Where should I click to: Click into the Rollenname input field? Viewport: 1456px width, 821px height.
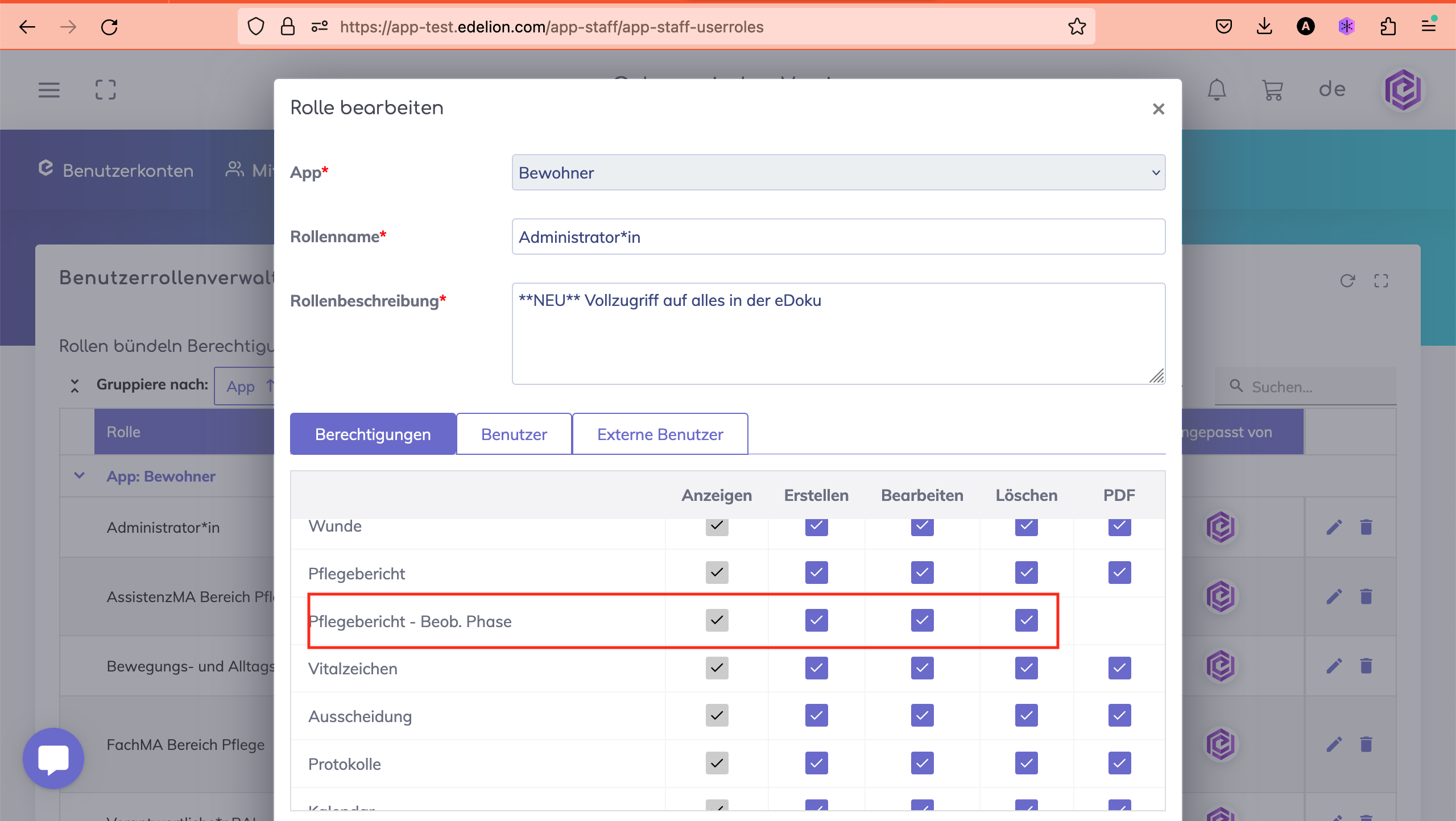coord(838,237)
